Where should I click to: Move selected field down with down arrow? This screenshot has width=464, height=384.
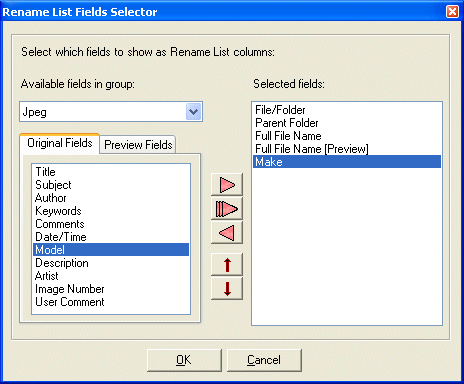pyautogui.click(x=227, y=289)
